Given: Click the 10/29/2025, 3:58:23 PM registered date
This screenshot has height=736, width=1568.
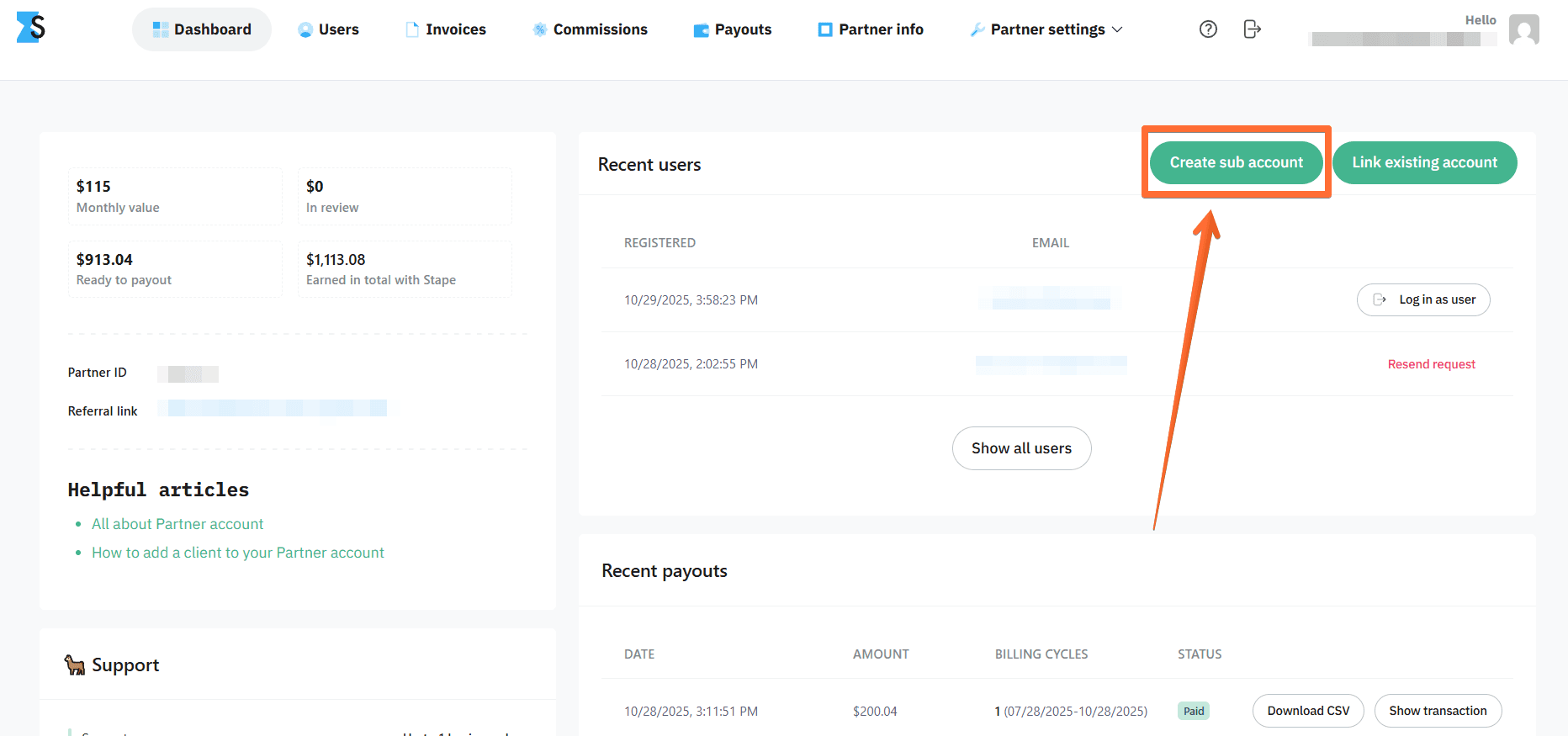Looking at the screenshot, I should point(691,300).
